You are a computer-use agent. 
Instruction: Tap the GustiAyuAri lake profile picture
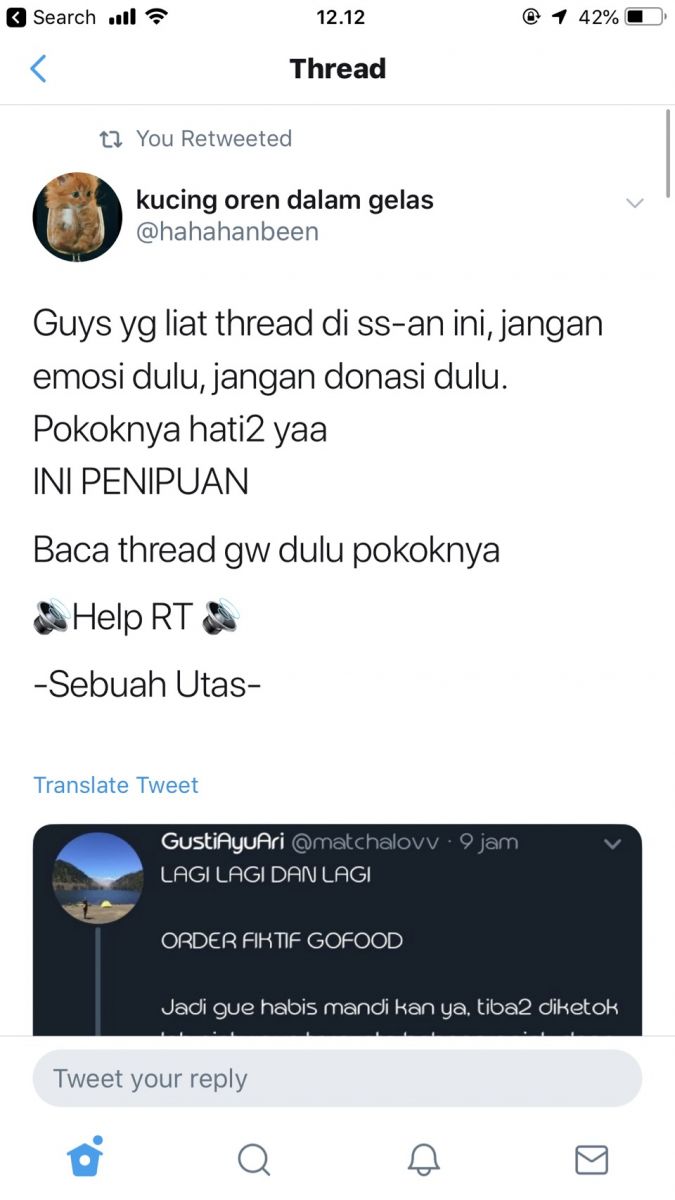click(96, 879)
